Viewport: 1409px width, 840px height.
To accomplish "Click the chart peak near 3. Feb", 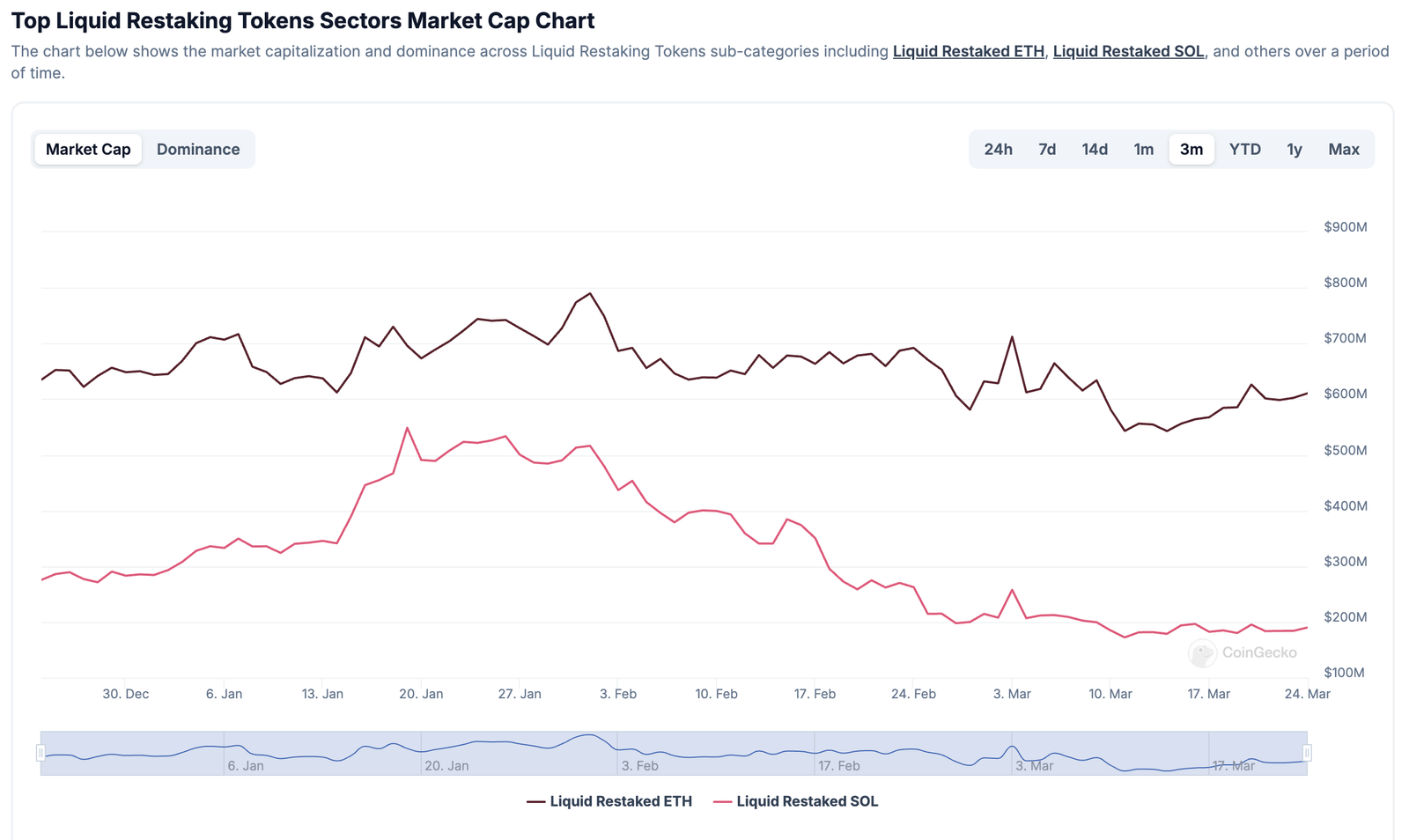I will 588,295.
